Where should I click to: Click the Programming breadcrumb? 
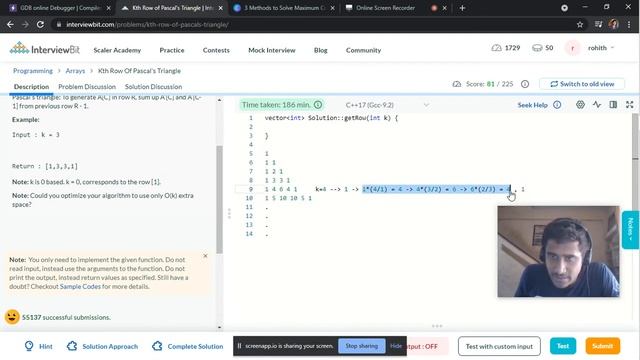[x=33, y=71]
